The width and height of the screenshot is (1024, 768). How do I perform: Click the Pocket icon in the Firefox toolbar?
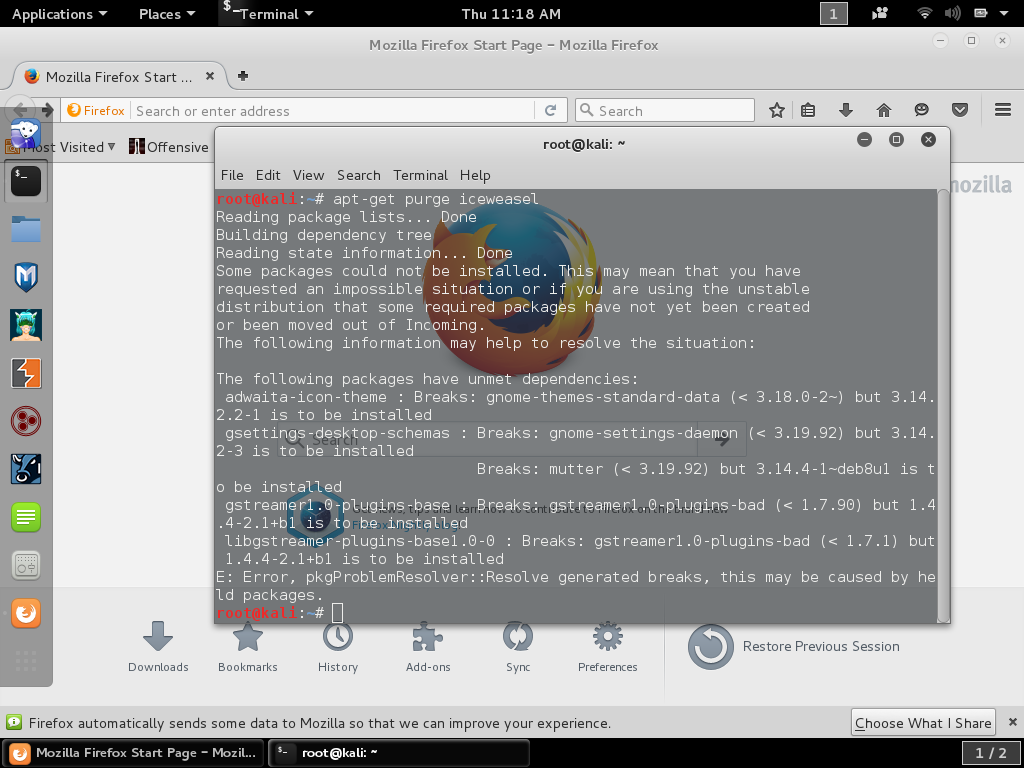tap(959, 110)
